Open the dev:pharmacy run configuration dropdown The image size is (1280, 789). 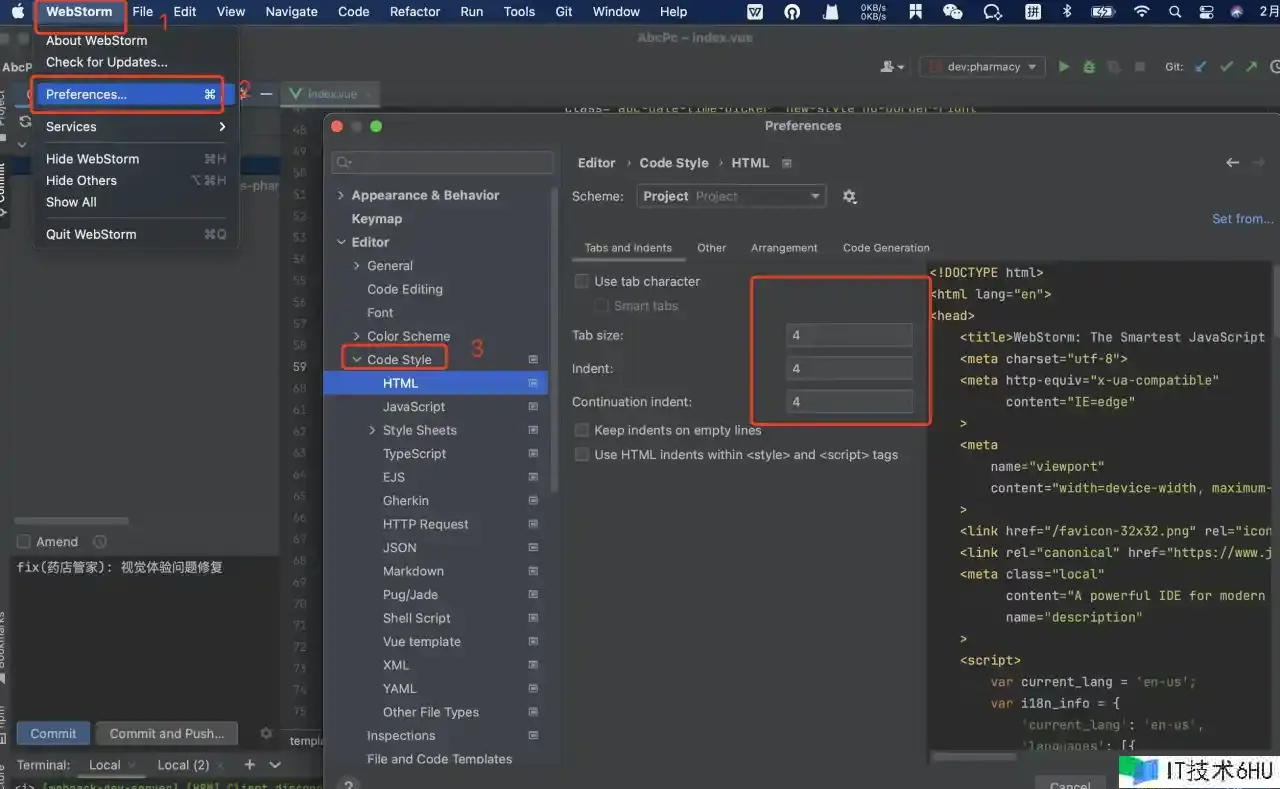point(982,67)
